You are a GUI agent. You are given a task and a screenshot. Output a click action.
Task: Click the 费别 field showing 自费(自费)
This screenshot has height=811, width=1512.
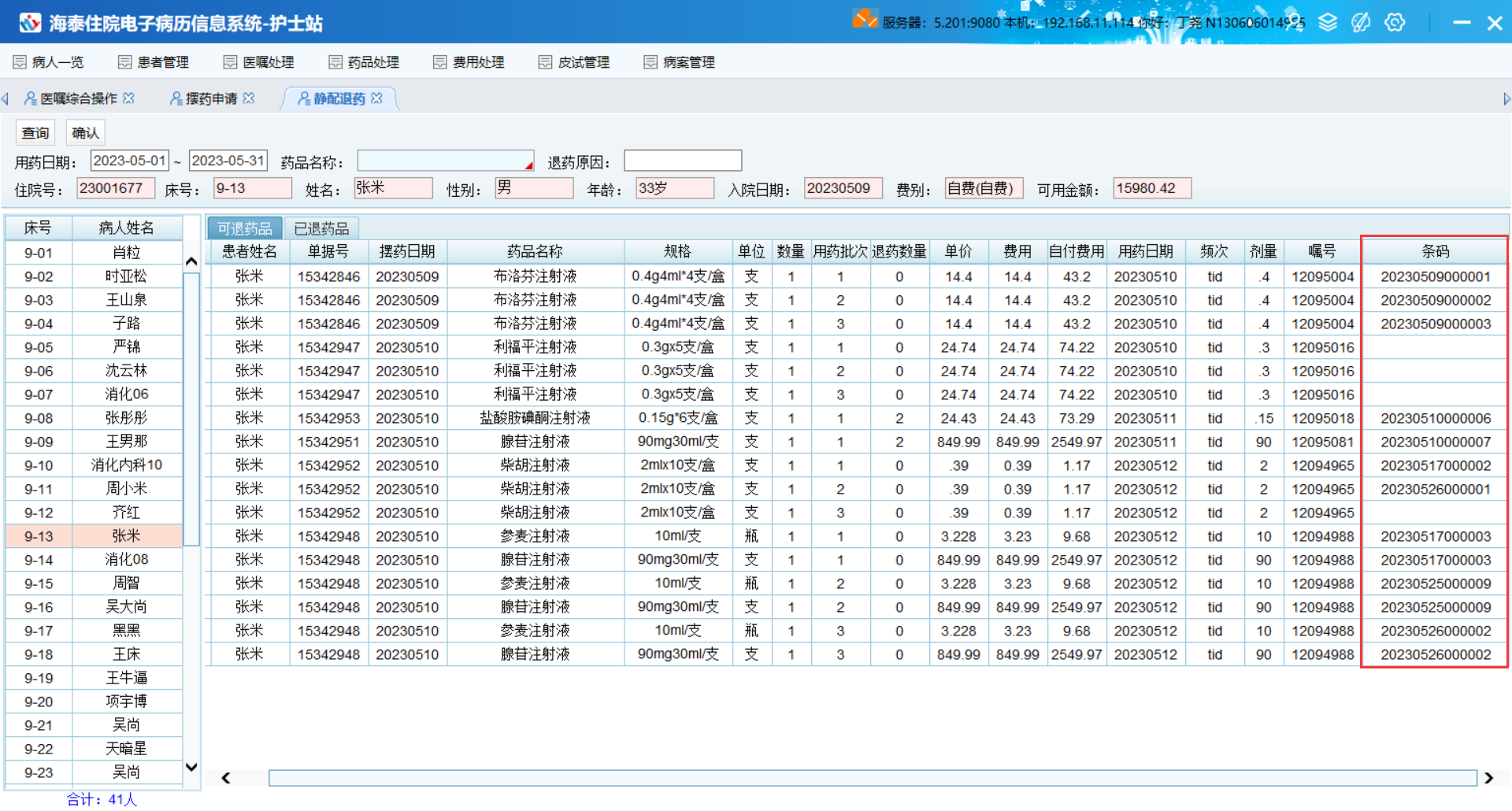984,188
